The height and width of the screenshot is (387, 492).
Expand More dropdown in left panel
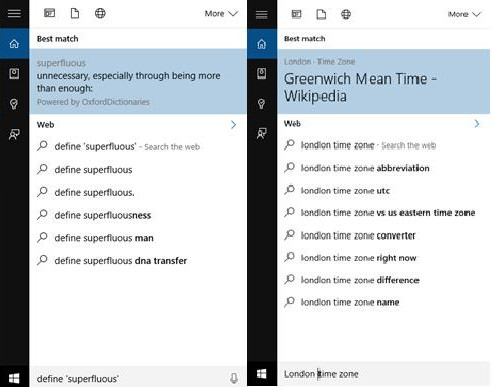221,14
